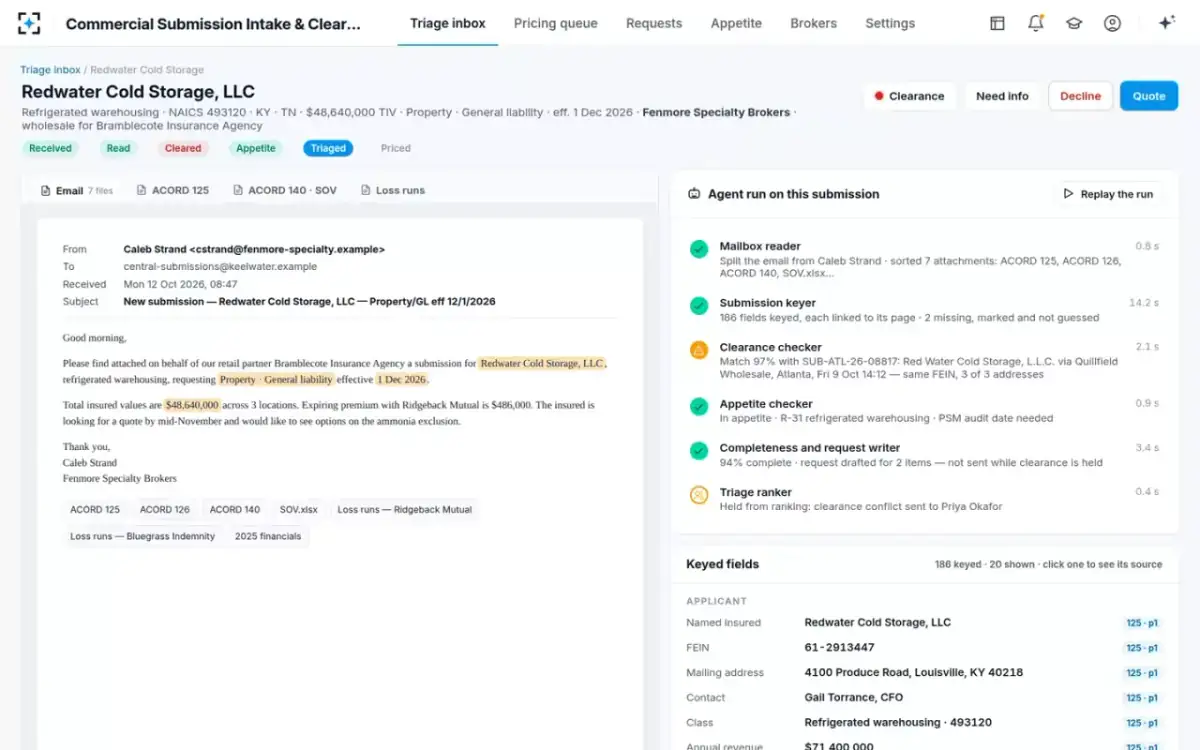Viewport: 1200px width, 750px height.
Task: Click Keyed fields panel heading
Action: coord(722,564)
